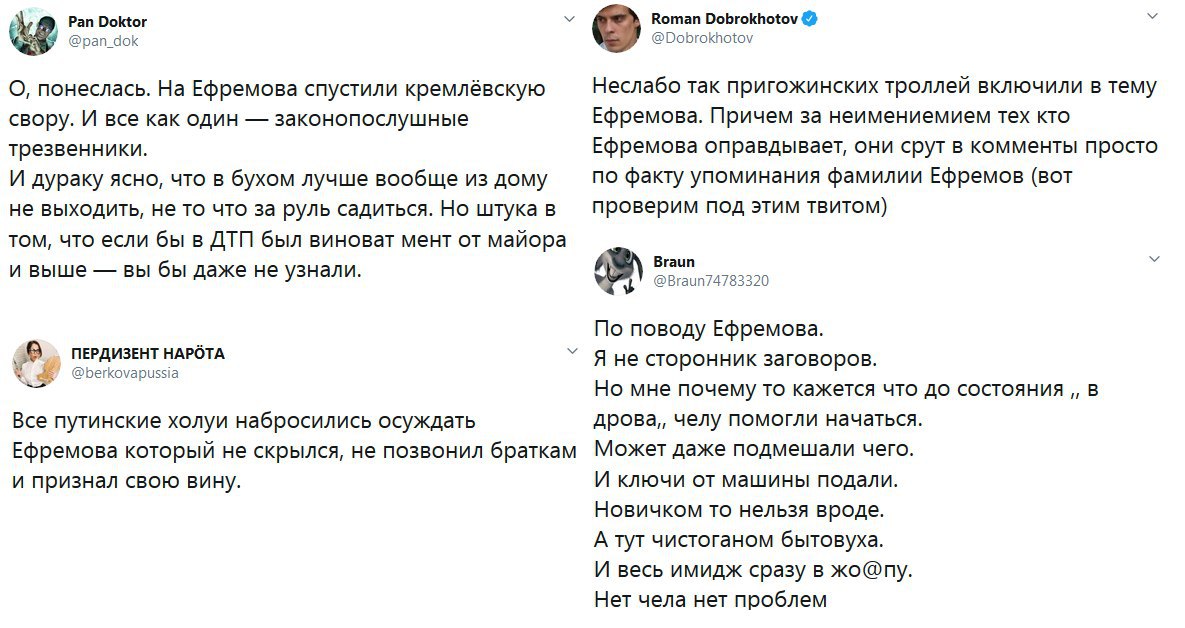Select the @Braun74783320 handle text
Viewport: 1185px width, 628px height.
(712, 280)
